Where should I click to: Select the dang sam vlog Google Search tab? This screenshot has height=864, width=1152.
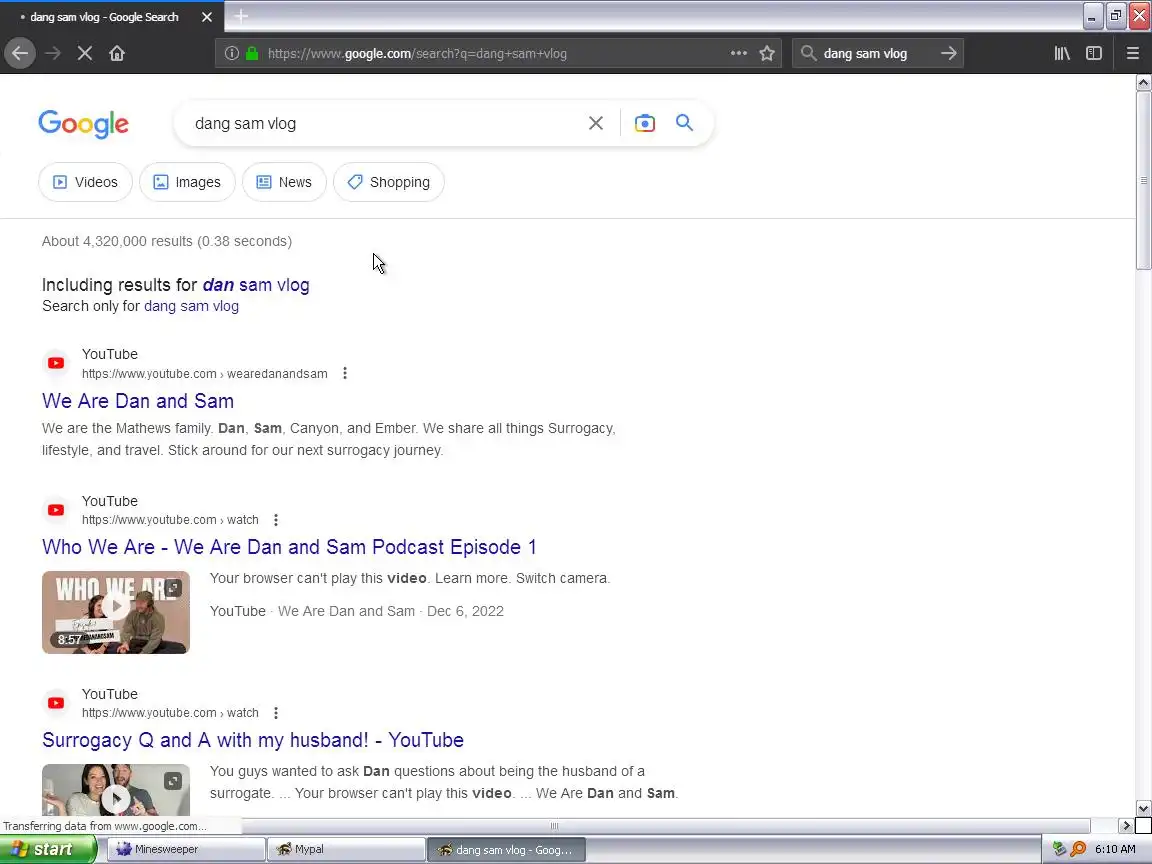(104, 16)
